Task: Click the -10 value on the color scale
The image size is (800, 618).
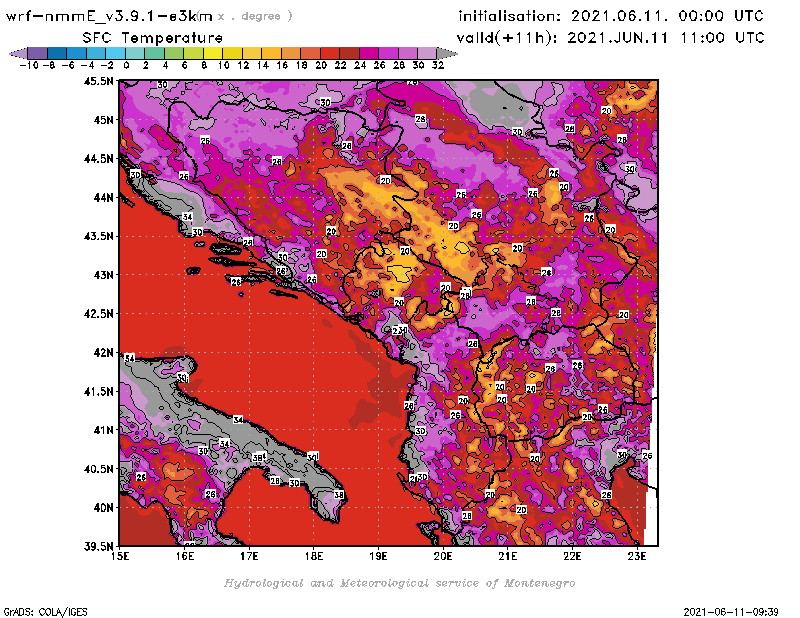Action: pos(29,65)
